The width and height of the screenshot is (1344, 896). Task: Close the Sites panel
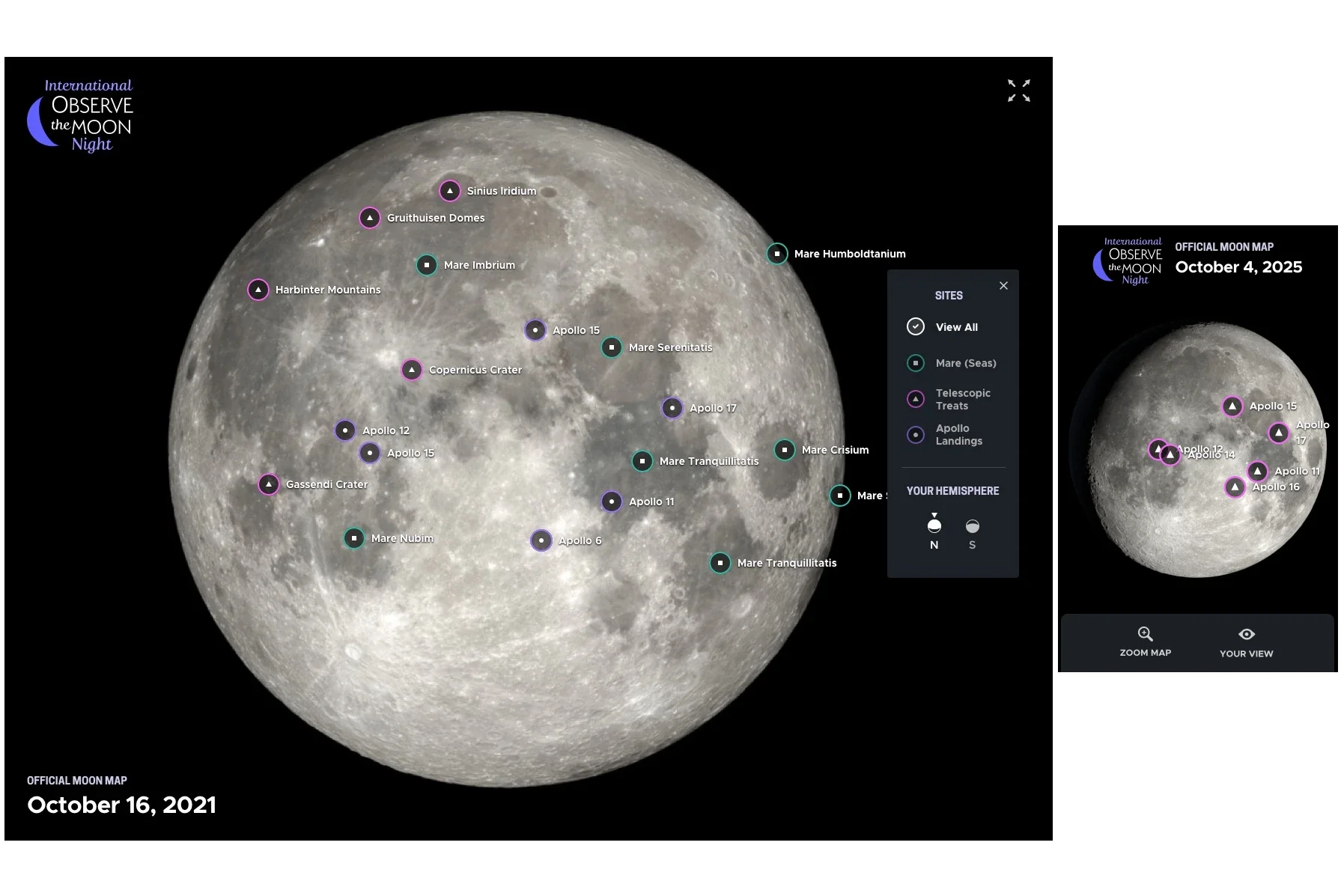1003,285
